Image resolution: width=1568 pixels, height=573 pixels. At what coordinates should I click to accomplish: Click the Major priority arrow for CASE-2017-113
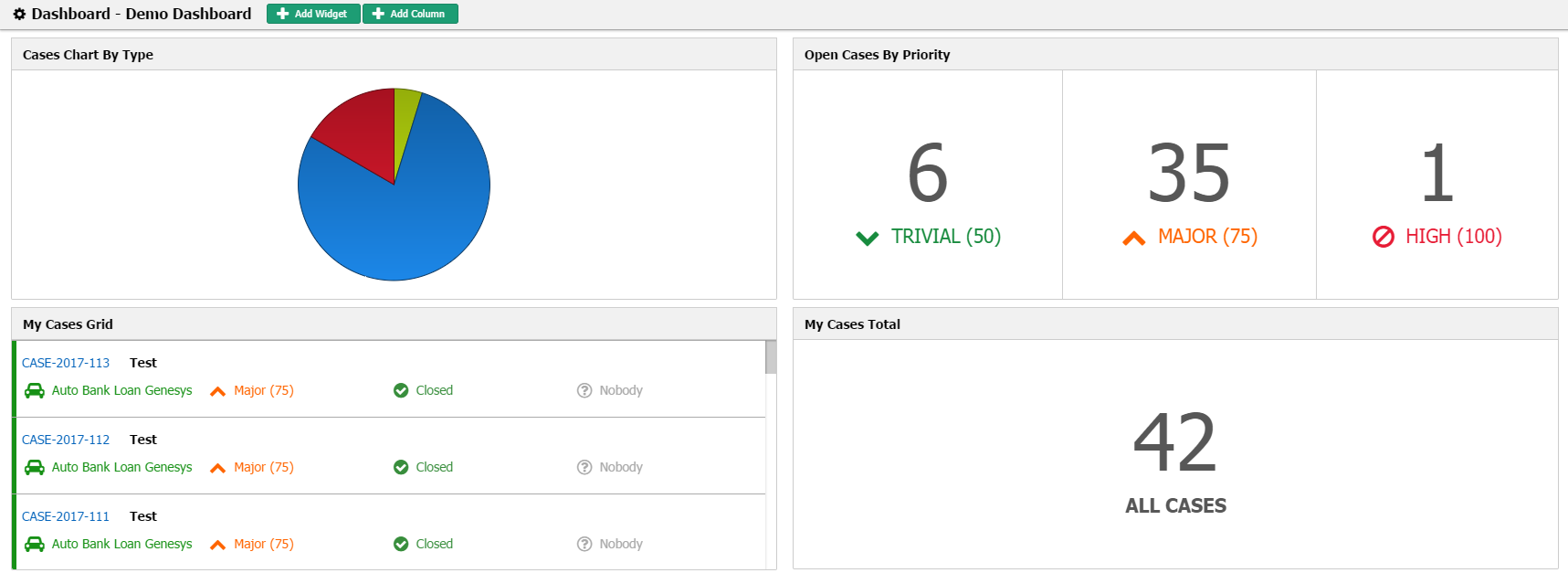tap(217, 391)
